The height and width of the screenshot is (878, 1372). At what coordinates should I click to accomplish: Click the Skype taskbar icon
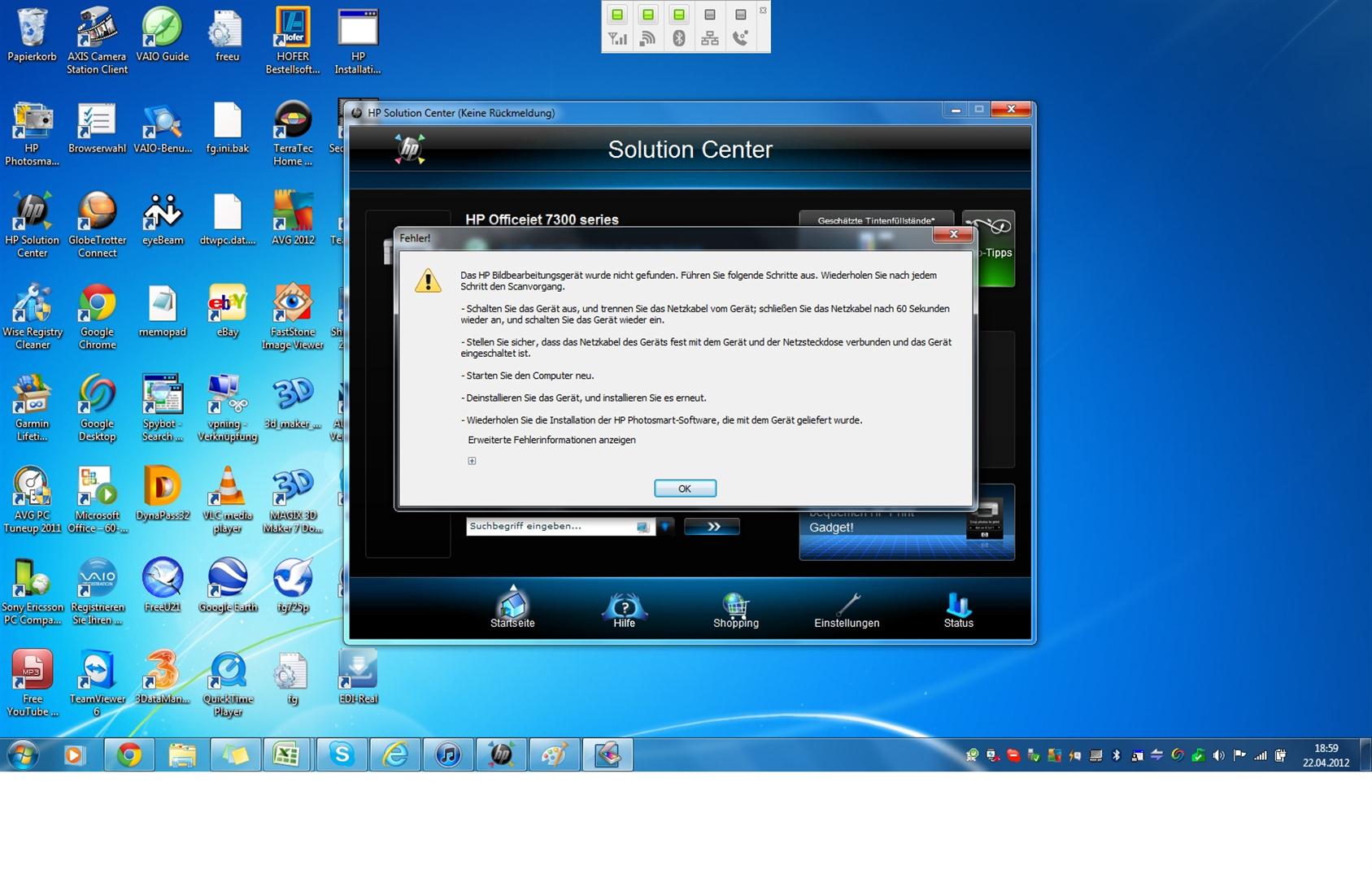342,755
